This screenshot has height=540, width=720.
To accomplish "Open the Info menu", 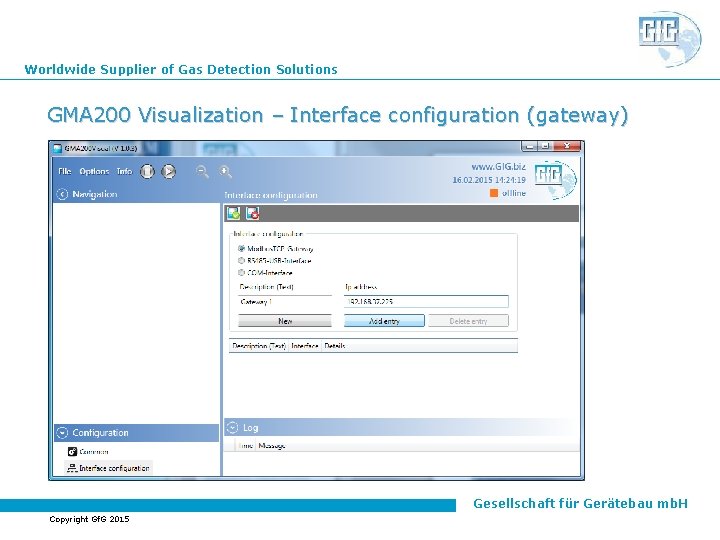I will pos(124,171).
